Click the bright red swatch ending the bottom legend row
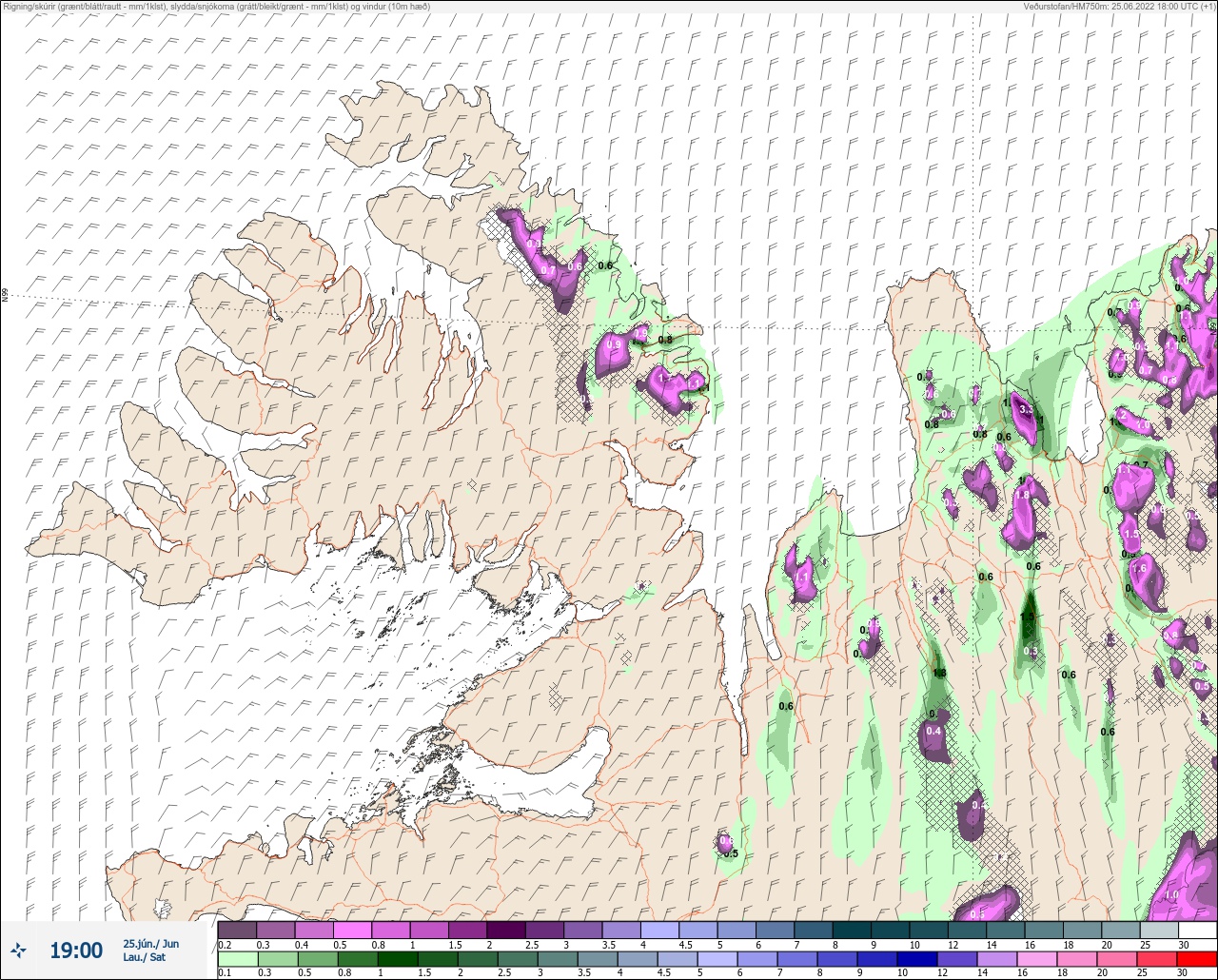 click(1197, 958)
